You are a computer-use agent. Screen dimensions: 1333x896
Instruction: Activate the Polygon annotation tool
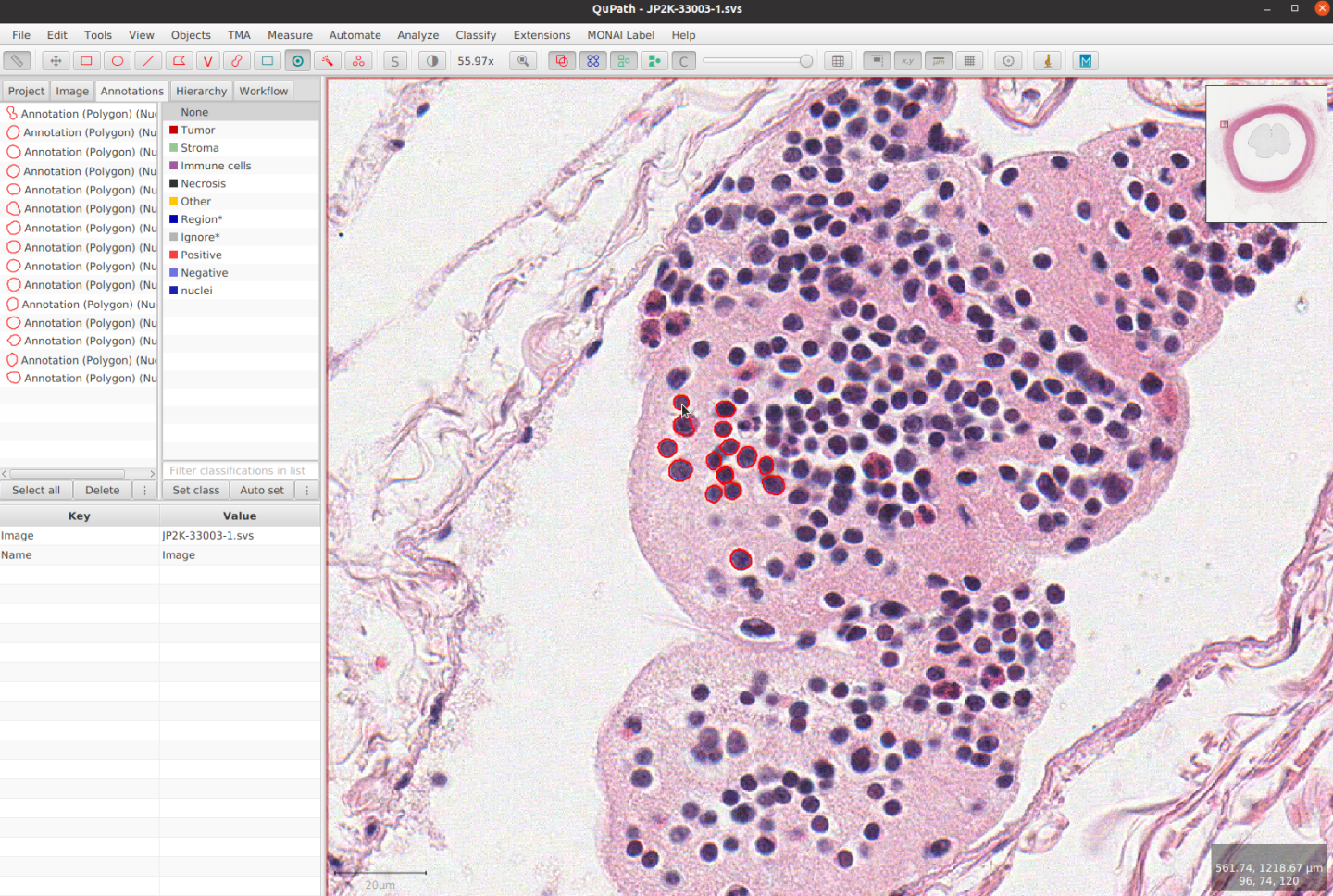[178, 61]
